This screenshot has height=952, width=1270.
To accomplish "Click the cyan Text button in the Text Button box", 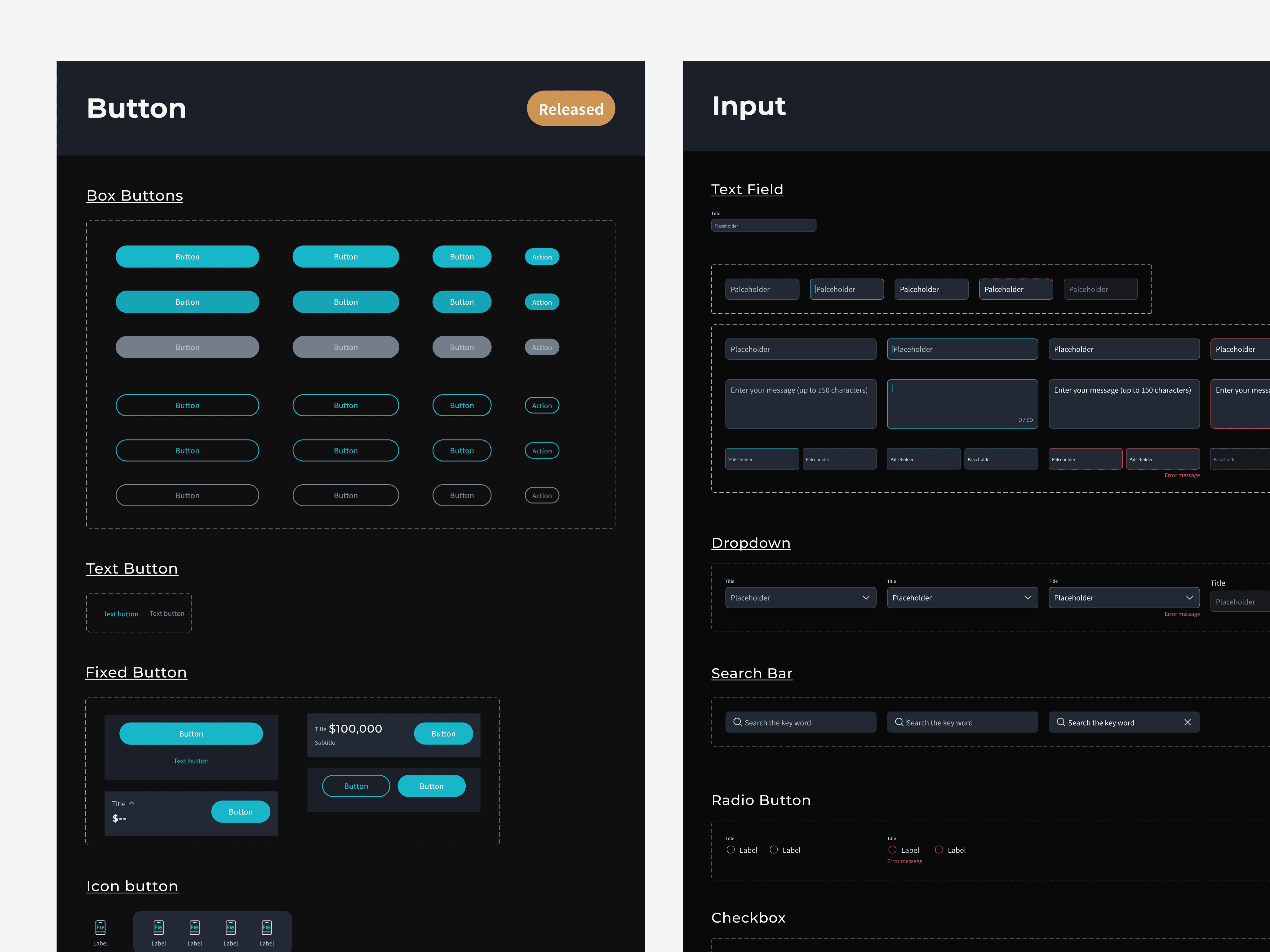I will (x=121, y=614).
